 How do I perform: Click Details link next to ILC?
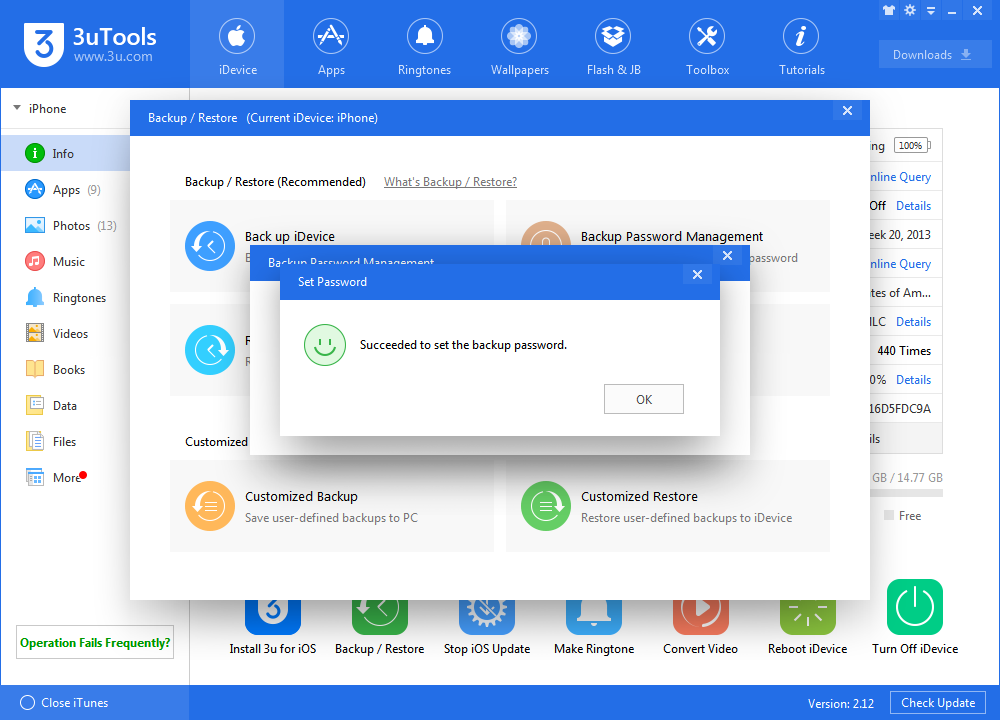pyautogui.click(x=913, y=321)
